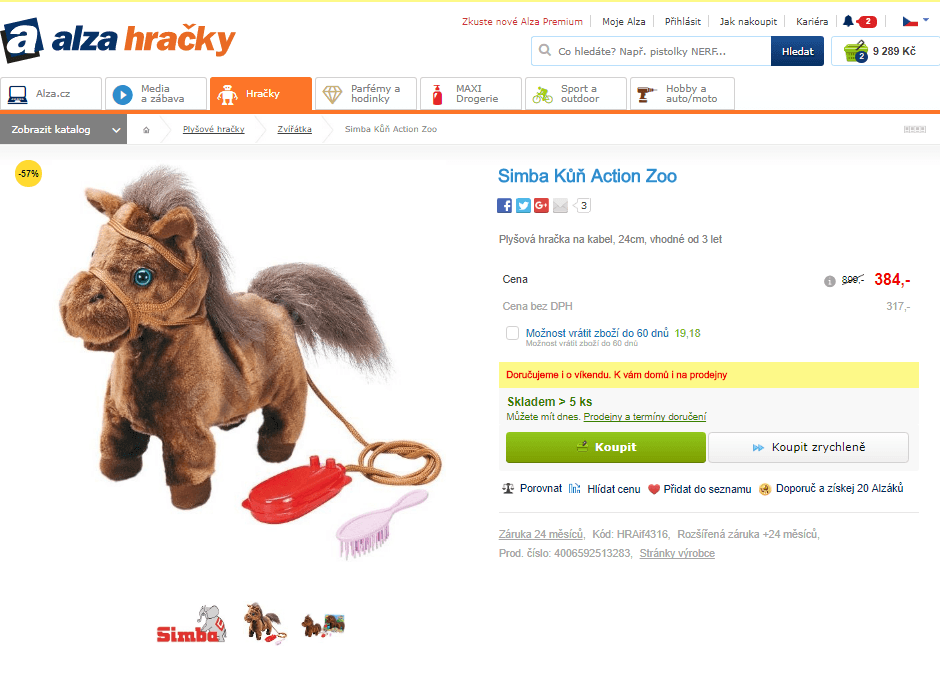Switch to Media a zábava tab

tap(156, 94)
